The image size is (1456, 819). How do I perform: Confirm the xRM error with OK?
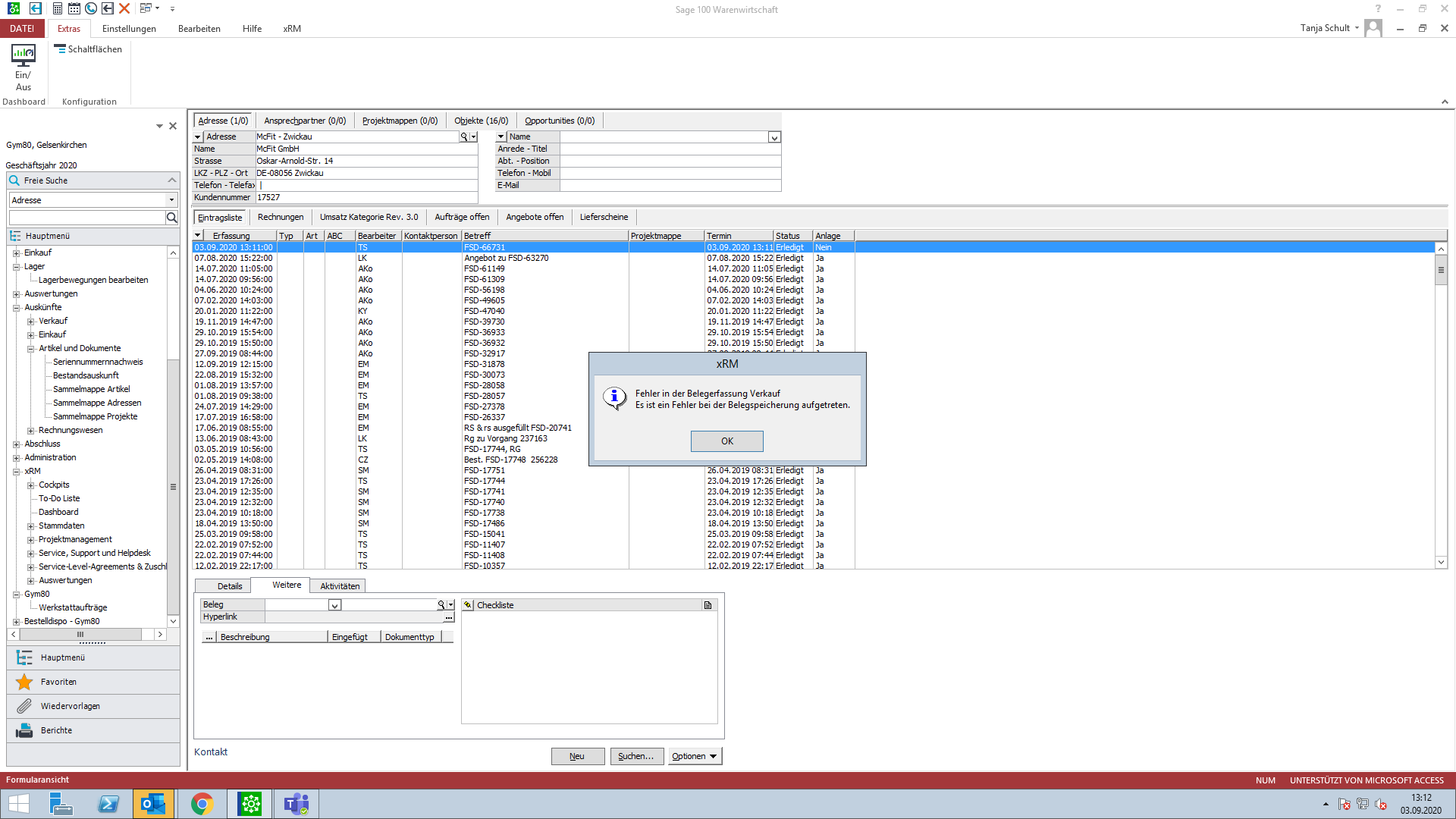726,441
